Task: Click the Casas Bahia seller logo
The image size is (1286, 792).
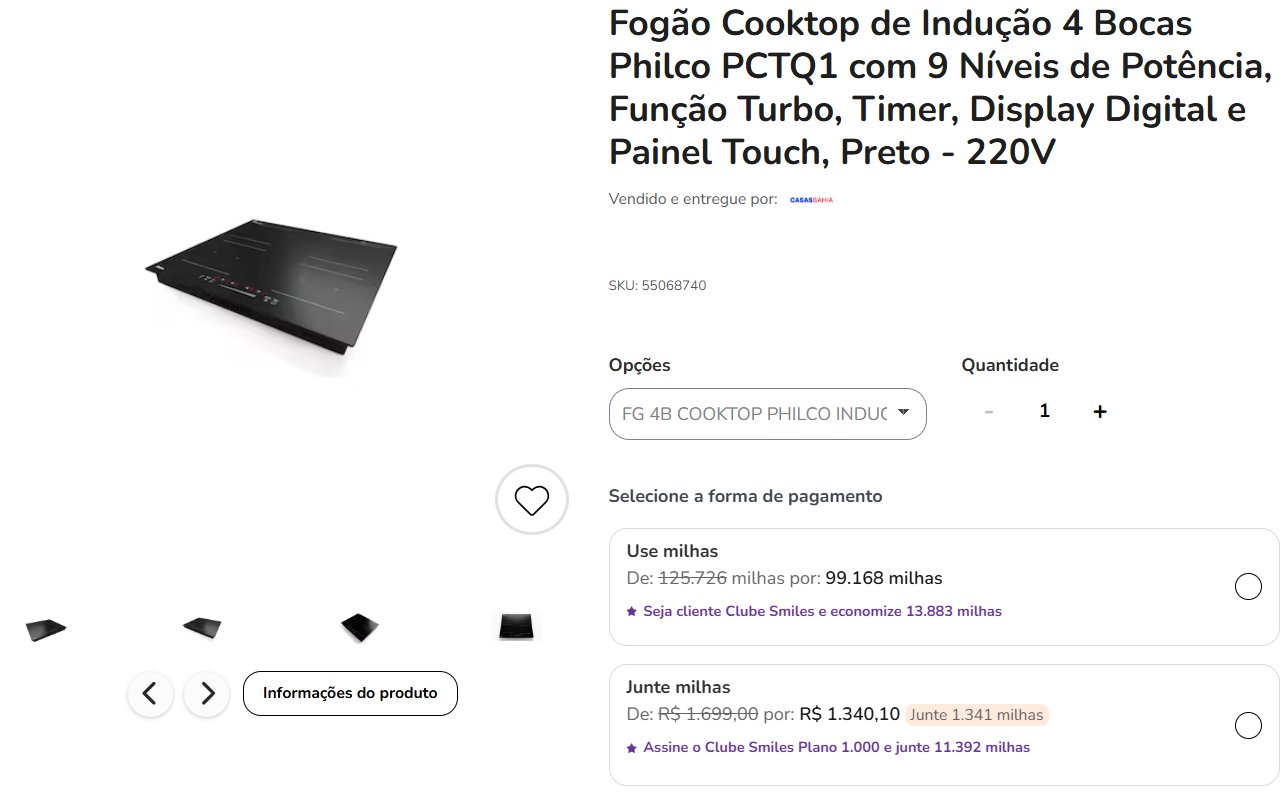Action: (811, 200)
